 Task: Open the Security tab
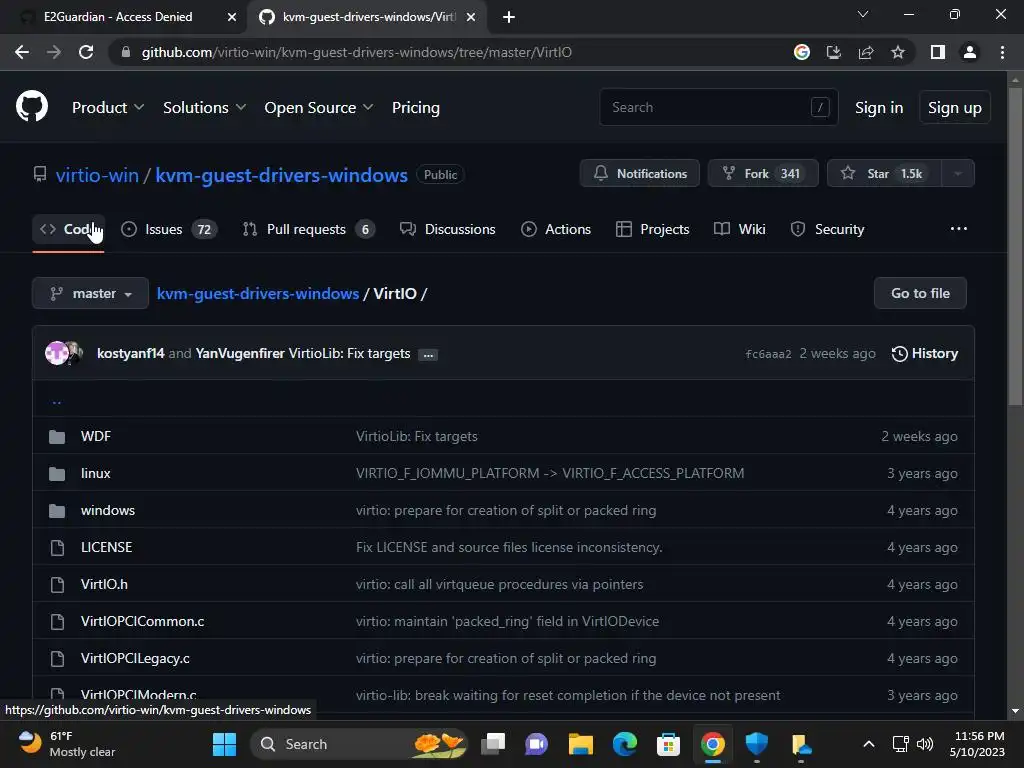[827, 229]
